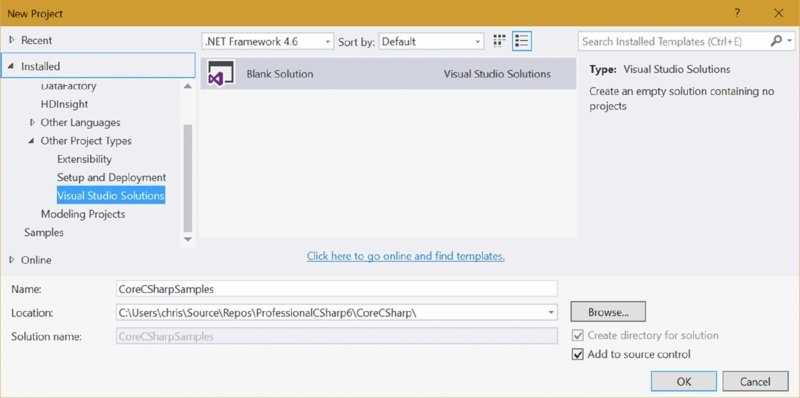Click the tree scrollbar up arrow
The width and height of the screenshot is (800, 398).
[187, 86]
